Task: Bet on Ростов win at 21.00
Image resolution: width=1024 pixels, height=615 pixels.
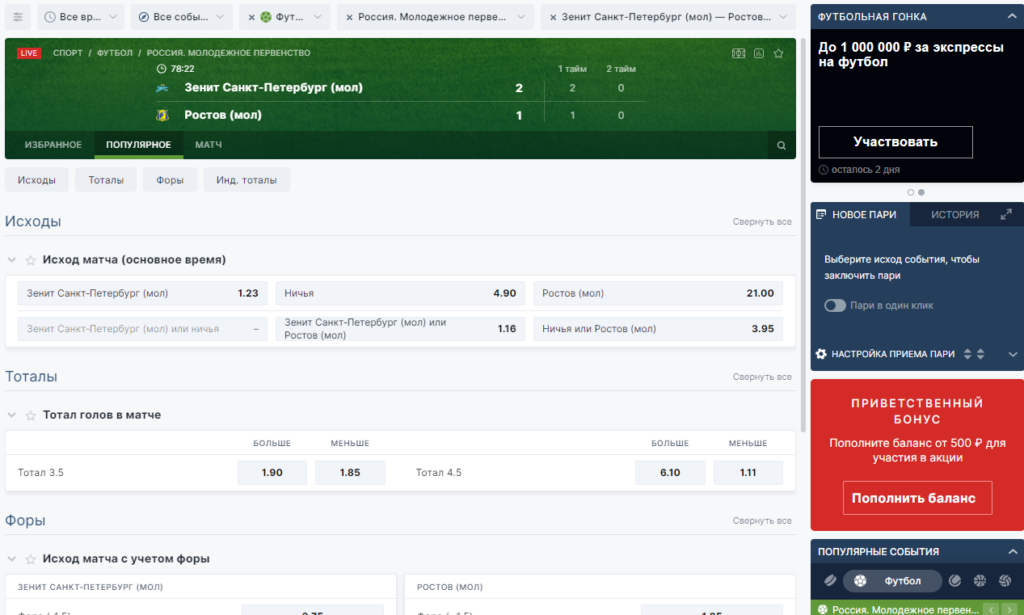Action: (x=658, y=294)
